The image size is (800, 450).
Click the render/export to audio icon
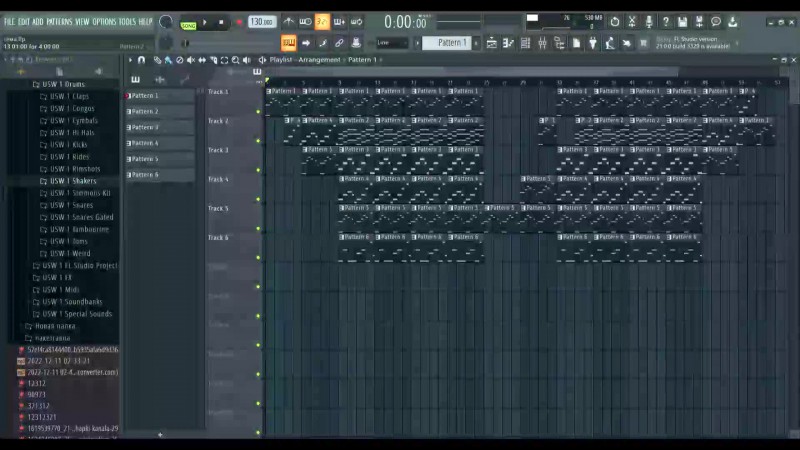(699, 21)
